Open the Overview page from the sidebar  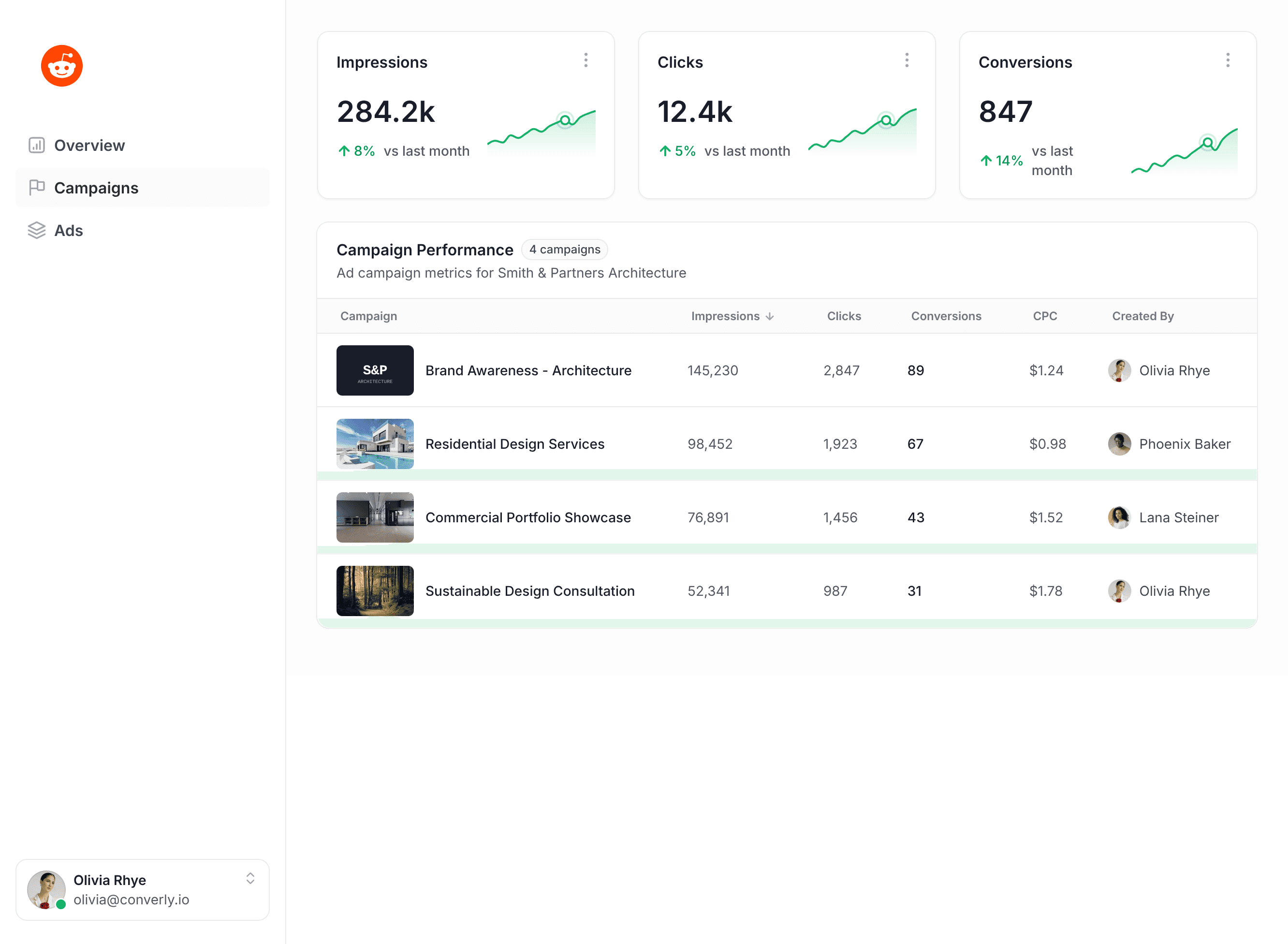89,145
